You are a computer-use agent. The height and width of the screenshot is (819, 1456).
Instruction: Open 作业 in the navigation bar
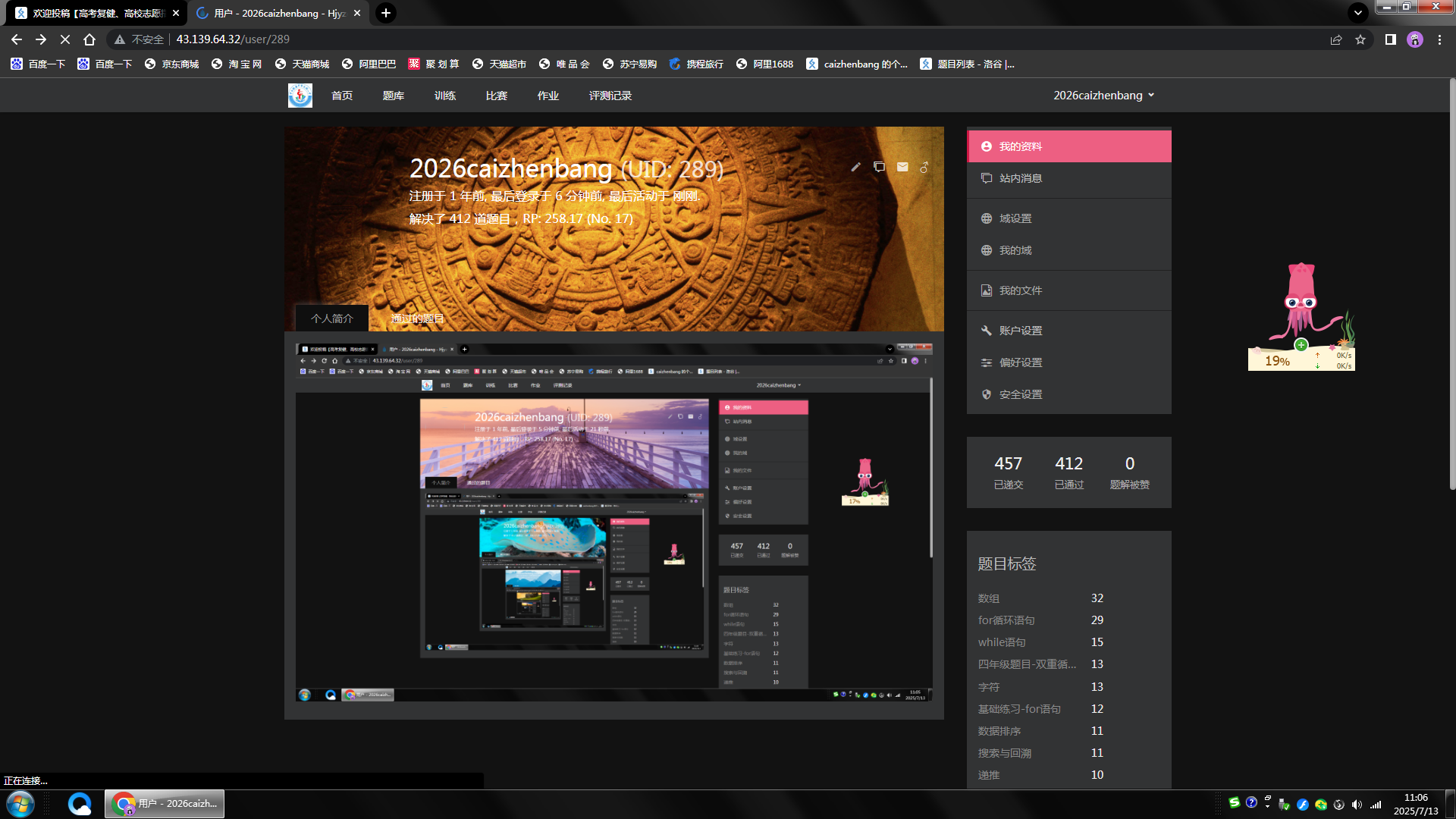tap(548, 96)
